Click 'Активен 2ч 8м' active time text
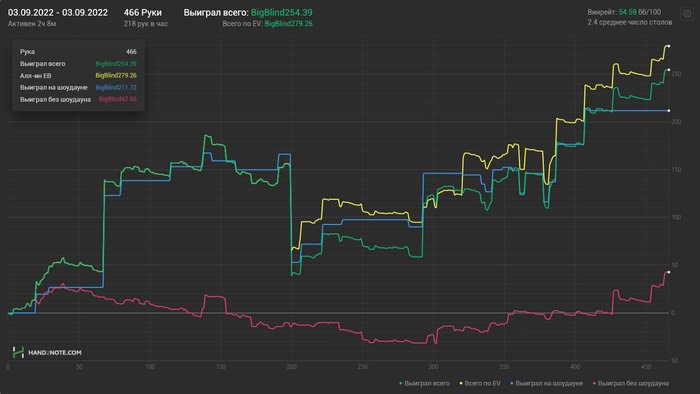This screenshot has width=700, height=394. 32,24
